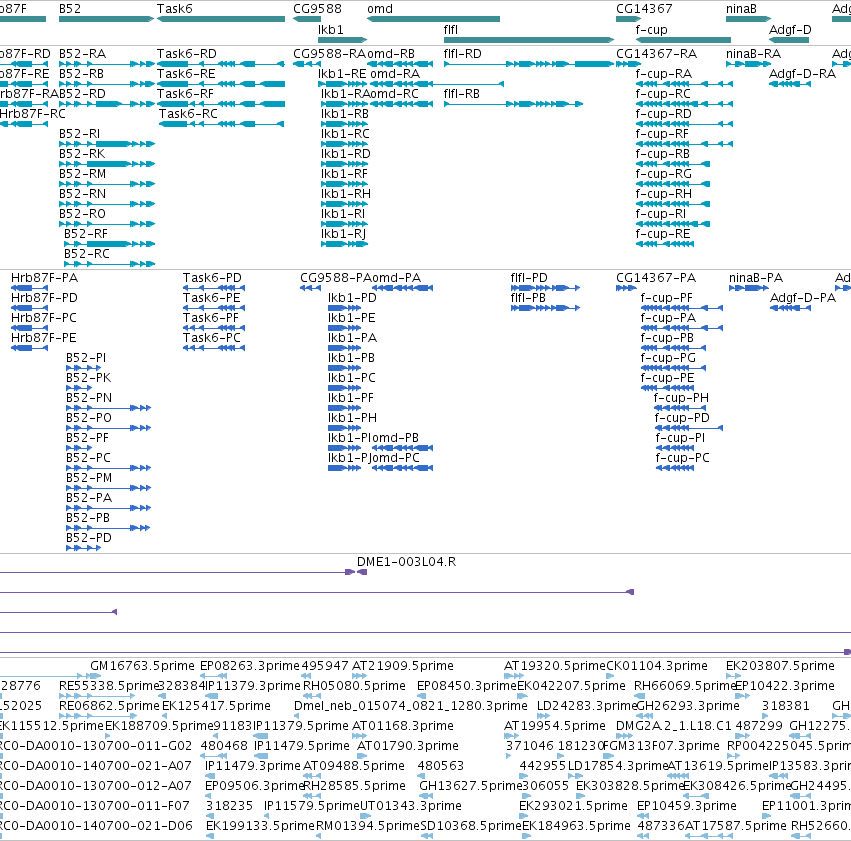Click protein CG14367-PA
This screenshot has height=841, width=851.
656,278
